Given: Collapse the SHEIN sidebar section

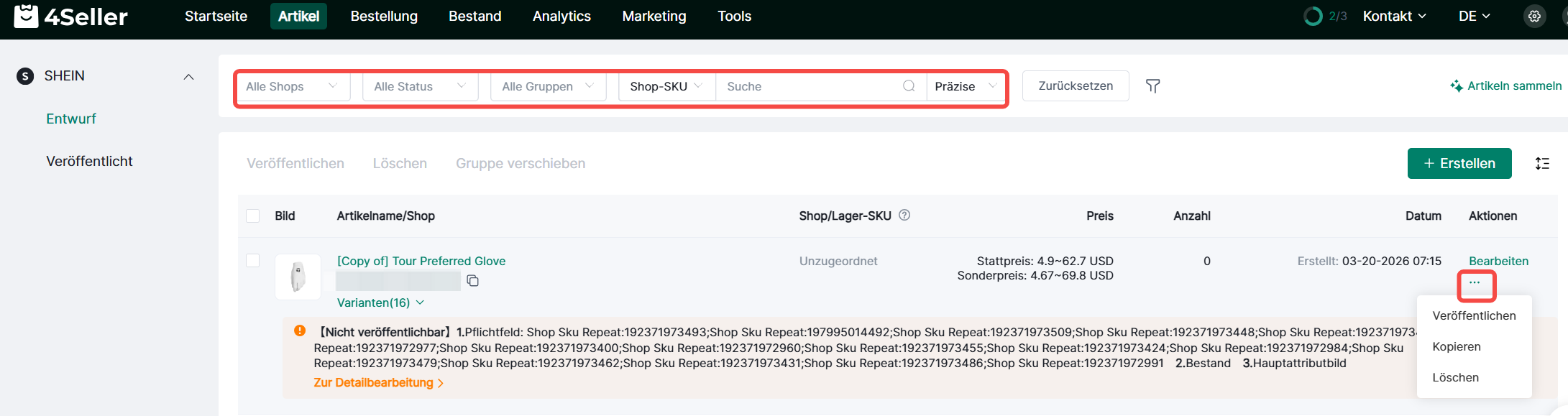Looking at the screenshot, I should (x=188, y=76).
